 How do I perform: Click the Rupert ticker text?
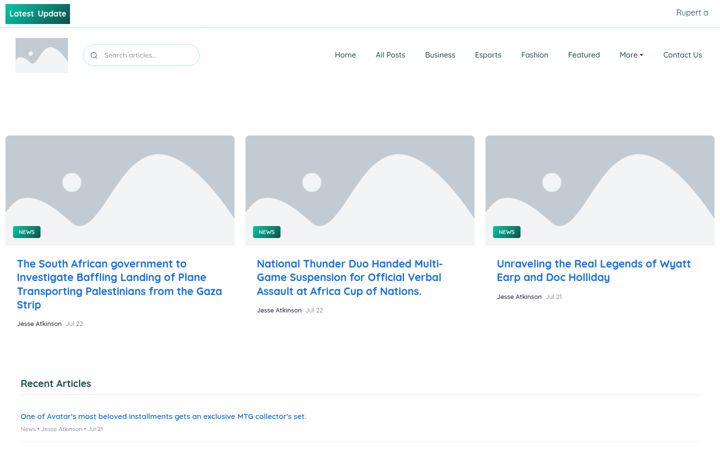tap(692, 13)
